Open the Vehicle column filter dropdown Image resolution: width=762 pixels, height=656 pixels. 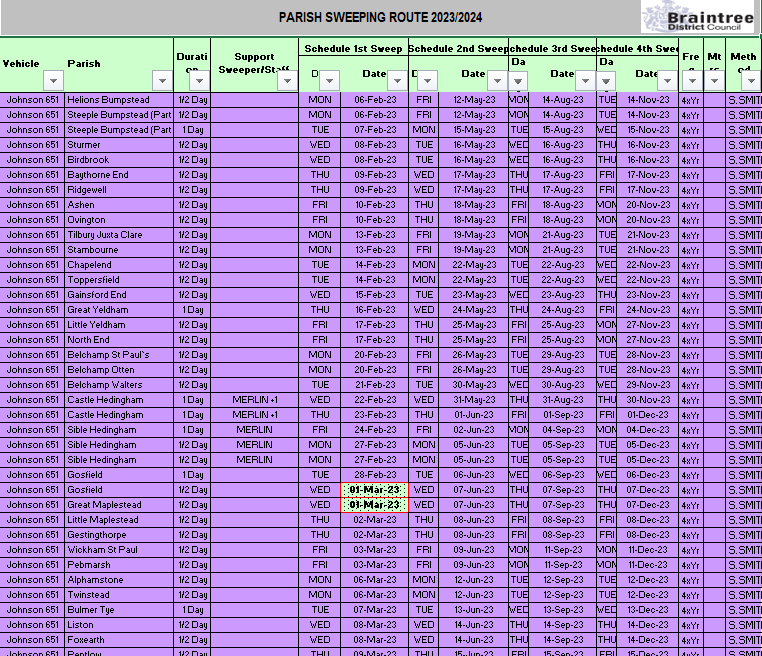pyautogui.click(x=53, y=80)
